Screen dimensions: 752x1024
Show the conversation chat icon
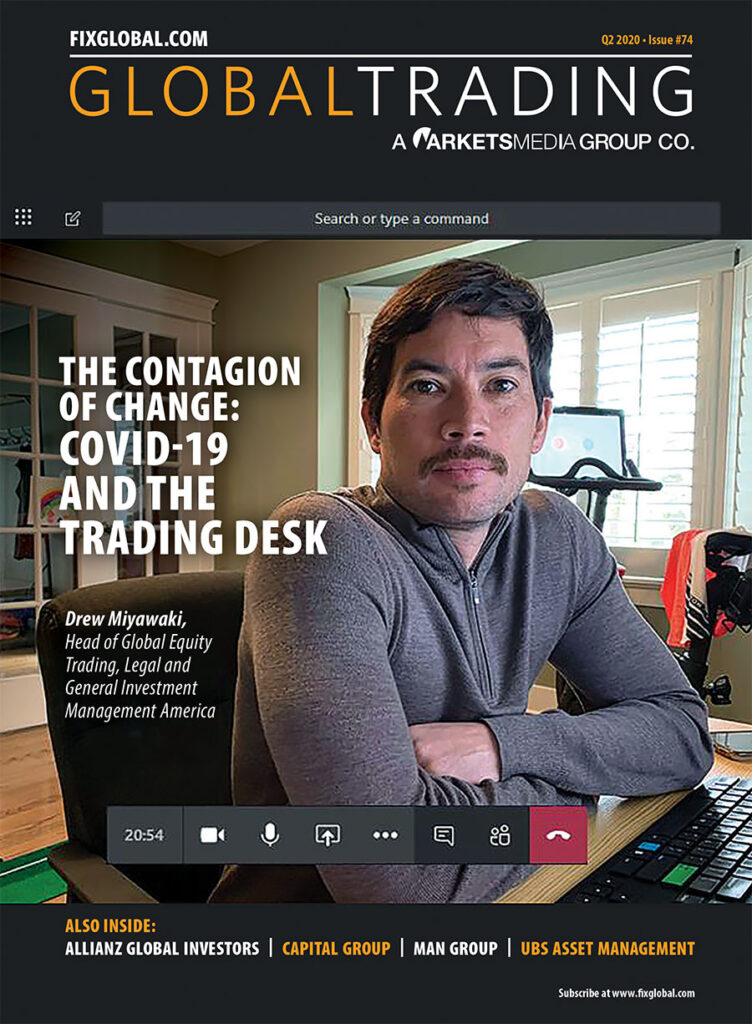(x=444, y=835)
